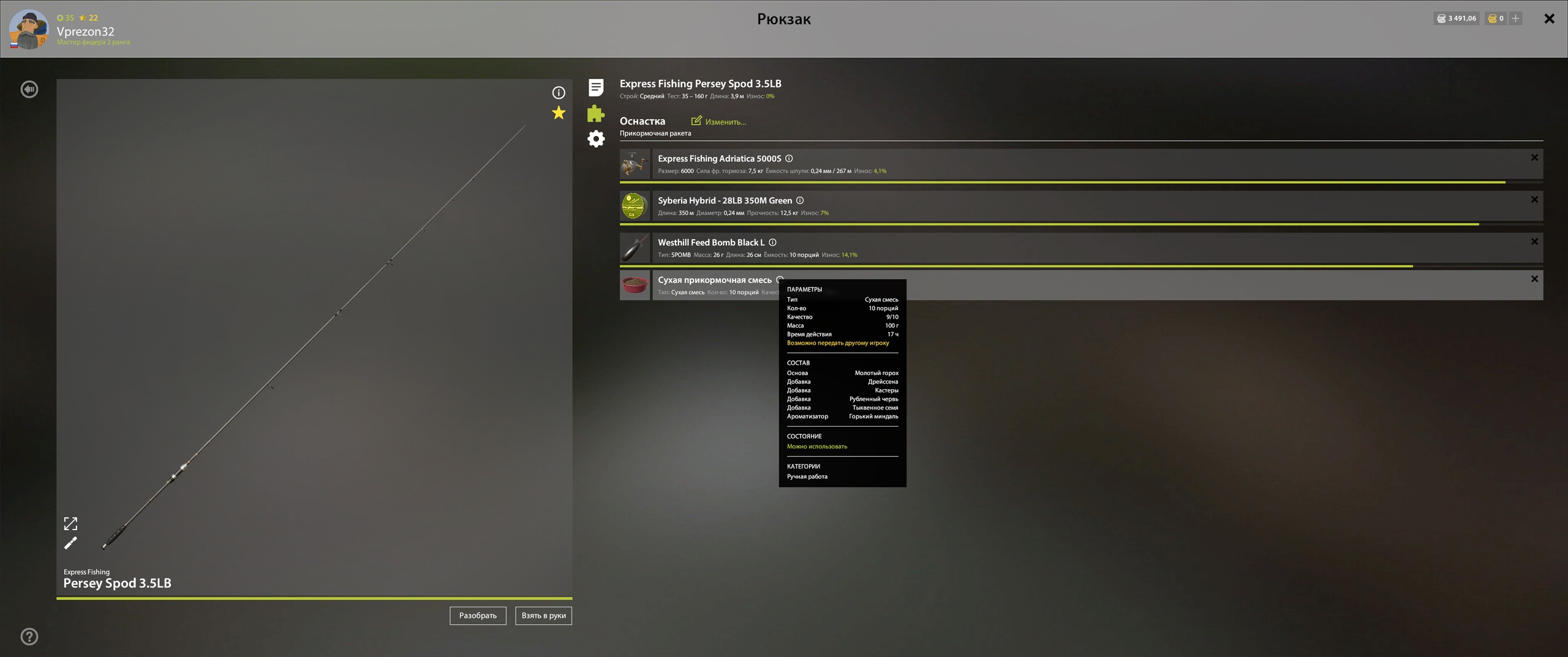Select the Syberia Hybrid line thumbnail
The height and width of the screenshot is (657, 1568).
point(635,205)
